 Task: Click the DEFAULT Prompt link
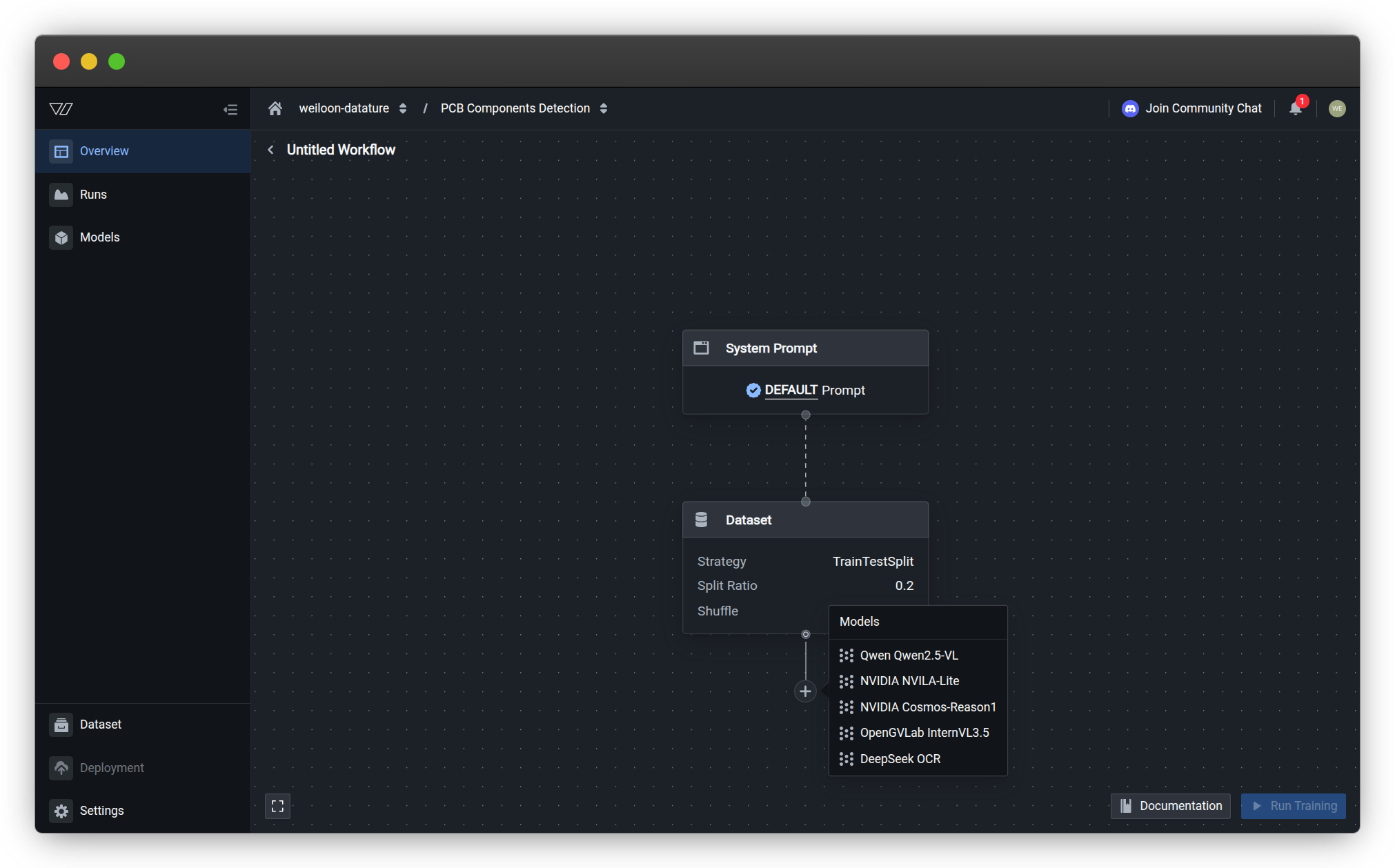tap(791, 390)
